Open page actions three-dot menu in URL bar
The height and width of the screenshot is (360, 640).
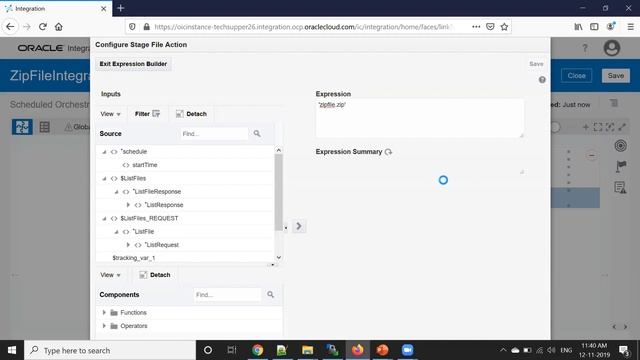click(x=476, y=27)
